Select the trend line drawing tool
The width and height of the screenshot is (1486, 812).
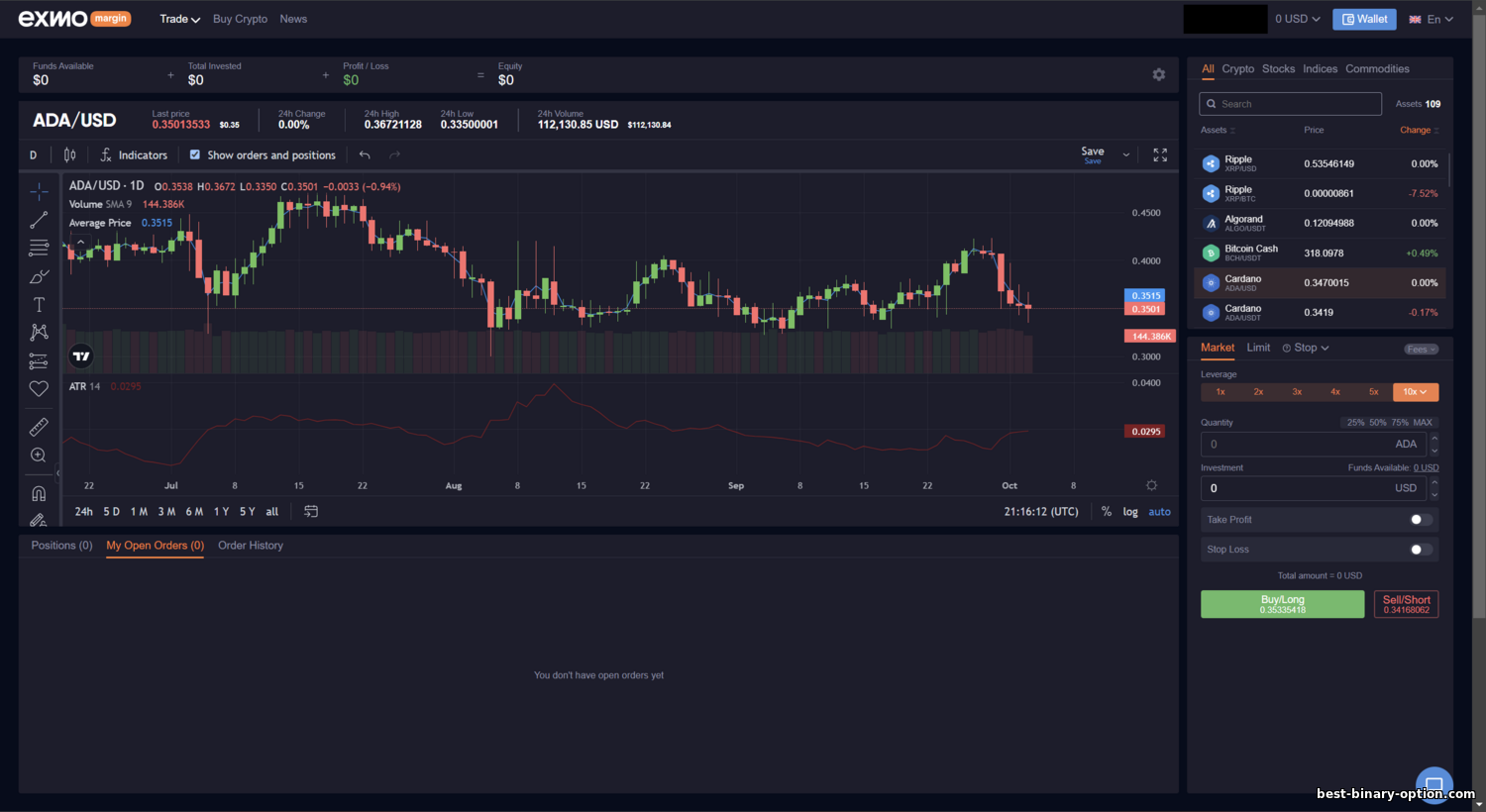coord(39,220)
